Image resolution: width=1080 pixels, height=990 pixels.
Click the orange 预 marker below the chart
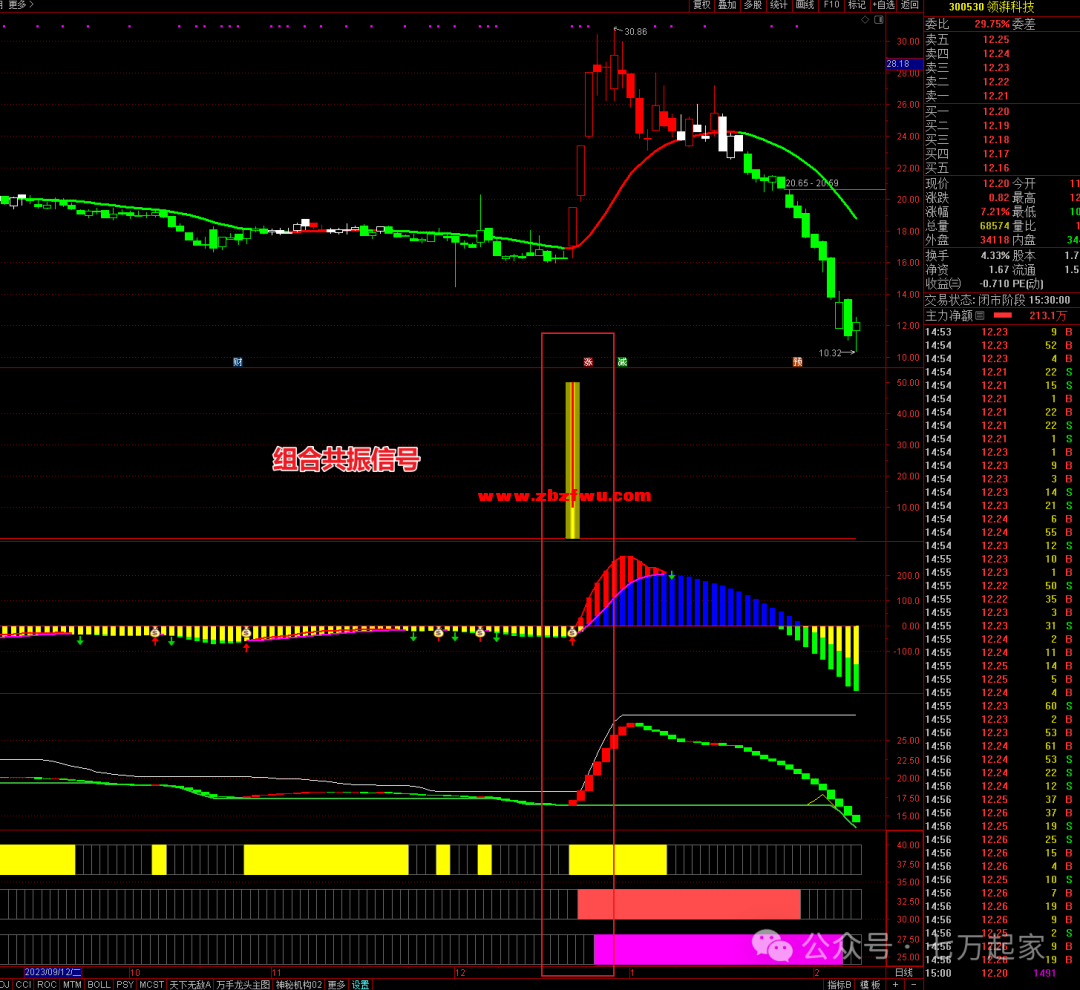[x=798, y=362]
